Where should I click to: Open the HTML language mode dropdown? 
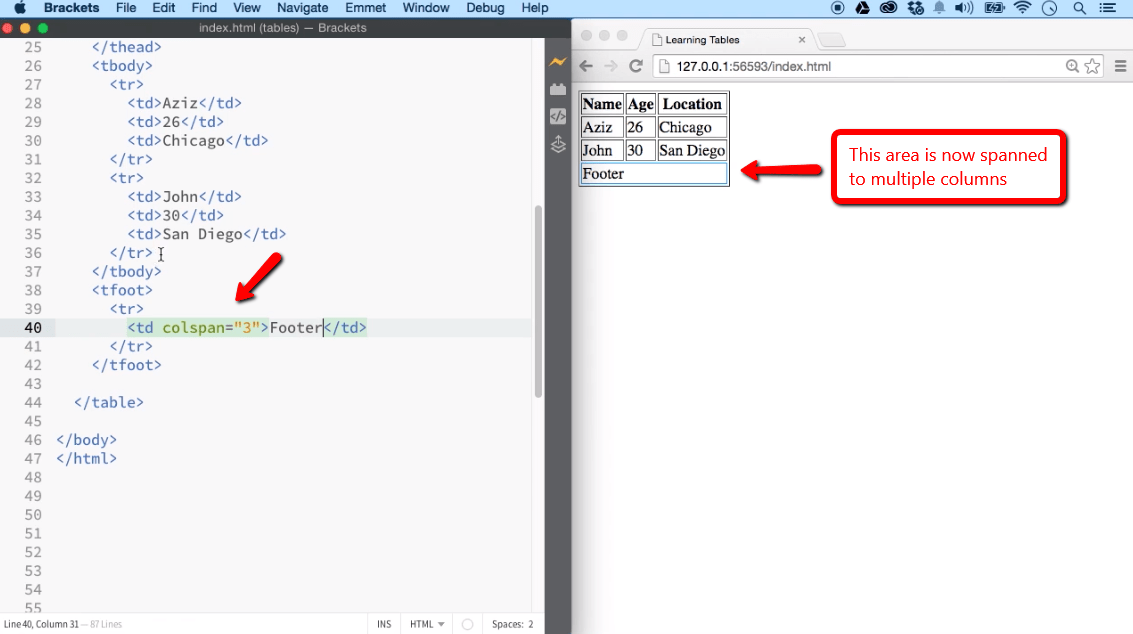pyautogui.click(x=426, y=623)
